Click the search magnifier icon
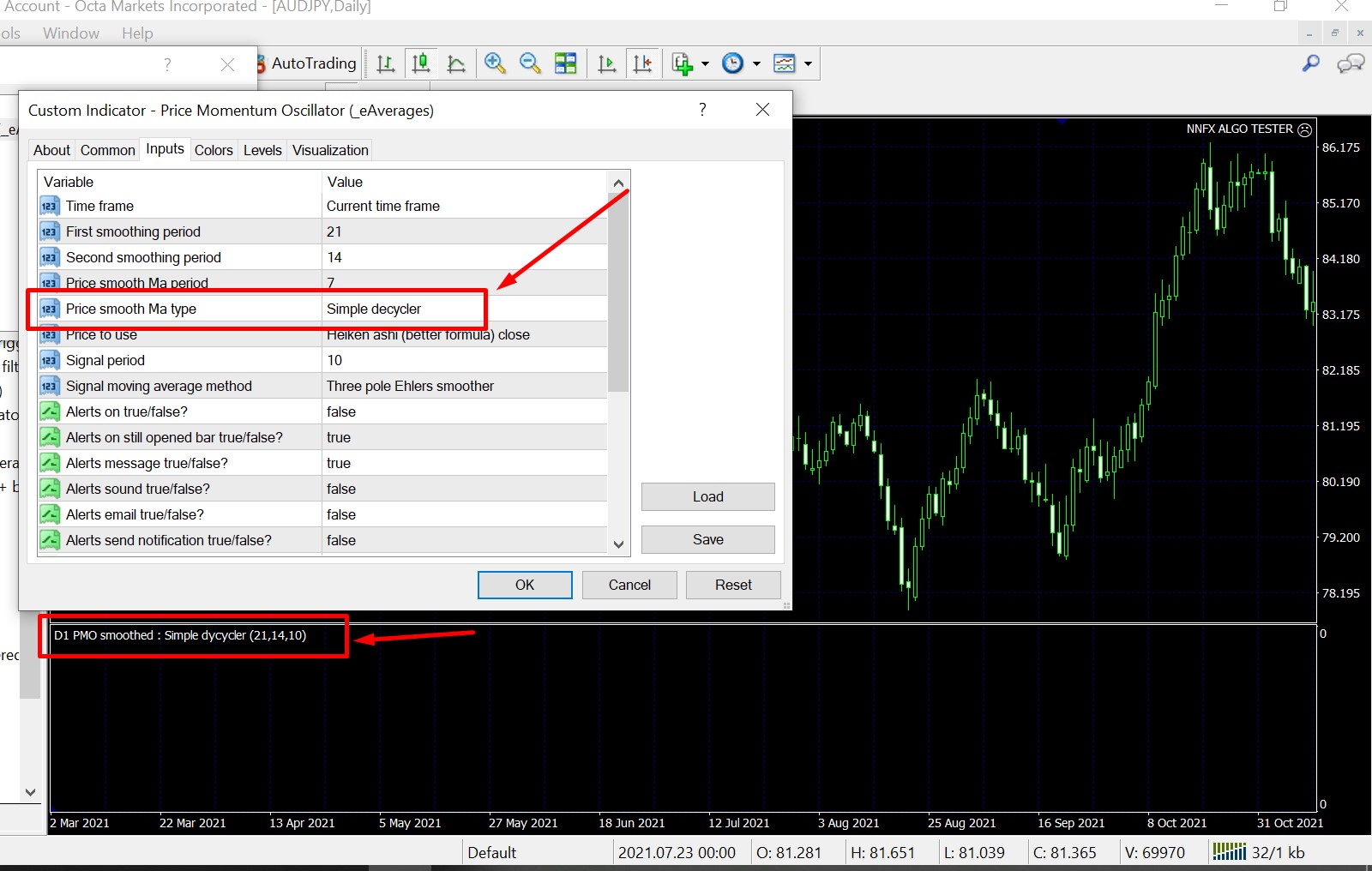This screenshot has height=871, width=1372. (x=1310, y=63)
